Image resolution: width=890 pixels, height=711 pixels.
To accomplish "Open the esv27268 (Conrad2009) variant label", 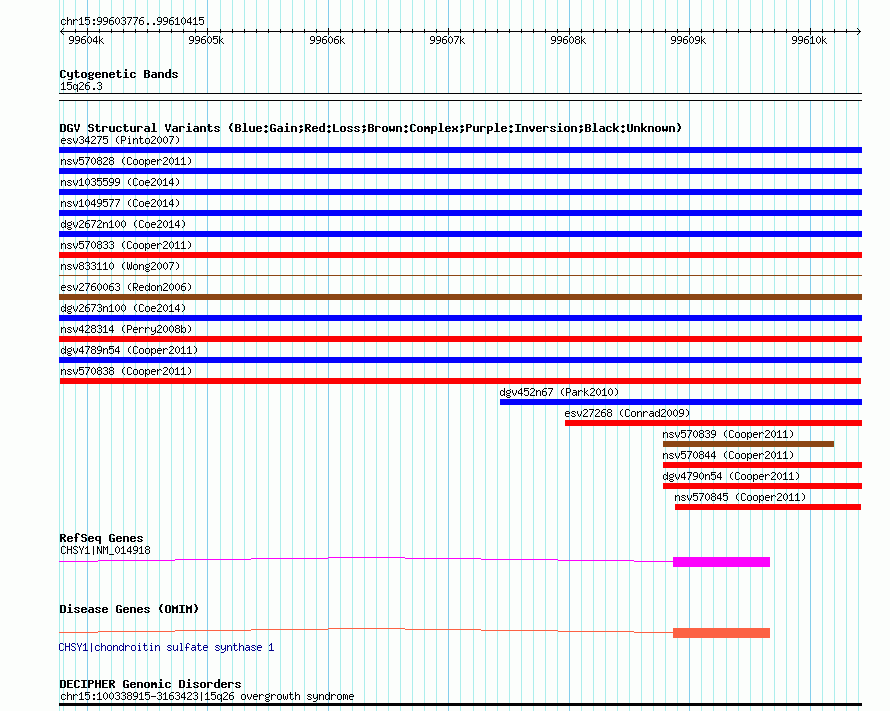I will (627, 413).
